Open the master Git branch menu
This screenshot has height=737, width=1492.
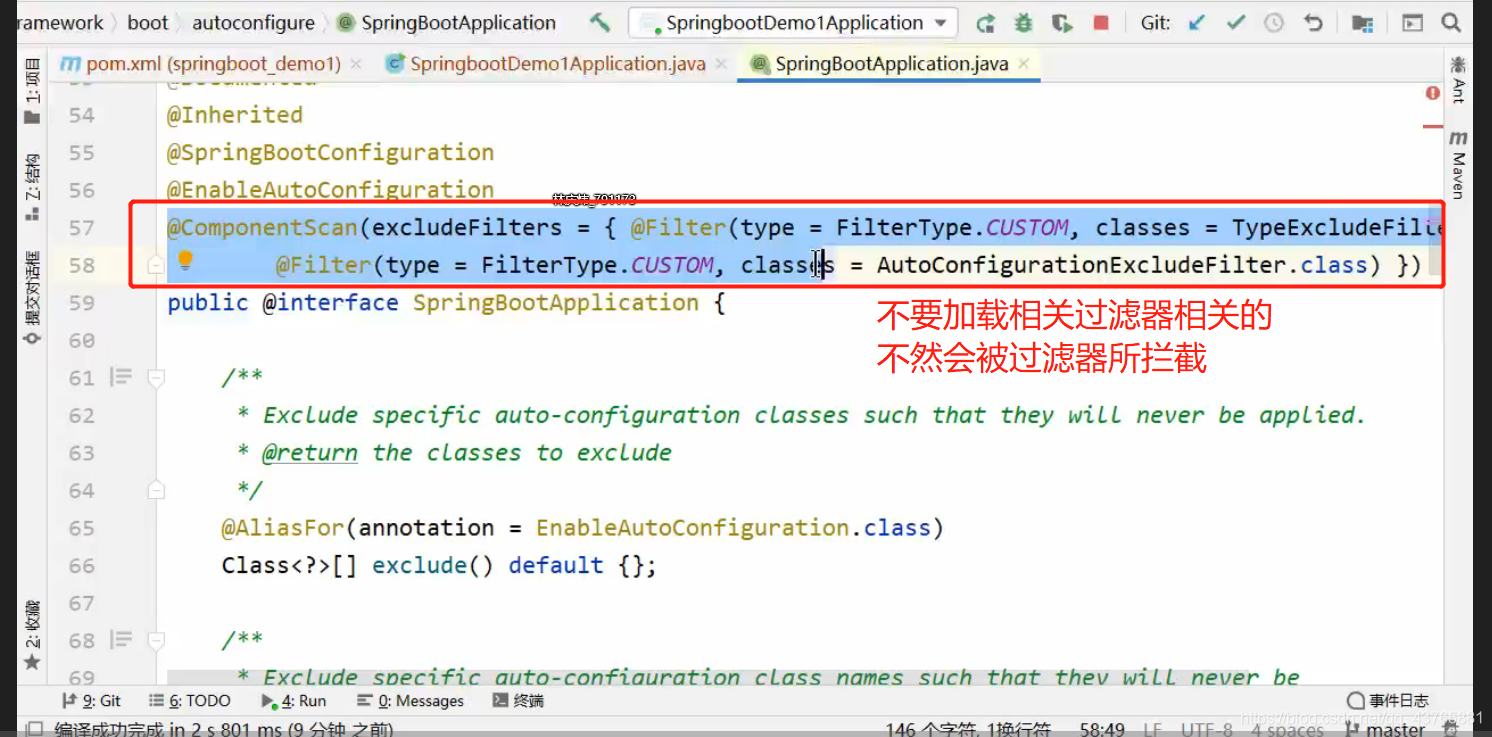point(1387,729)
